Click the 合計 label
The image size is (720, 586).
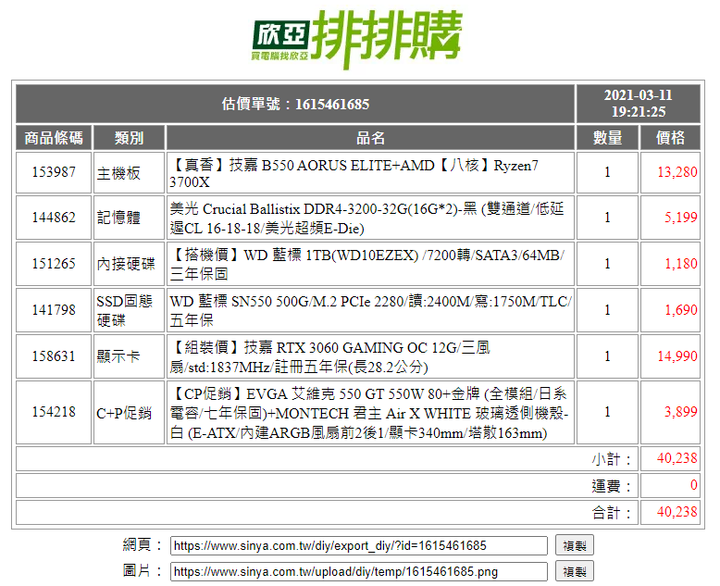612,513
